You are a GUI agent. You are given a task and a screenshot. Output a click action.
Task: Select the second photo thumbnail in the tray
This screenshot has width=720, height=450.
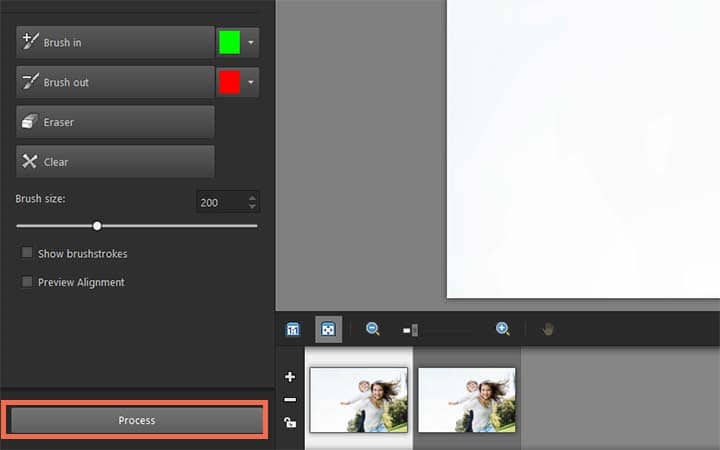click(x=467, y=400)
